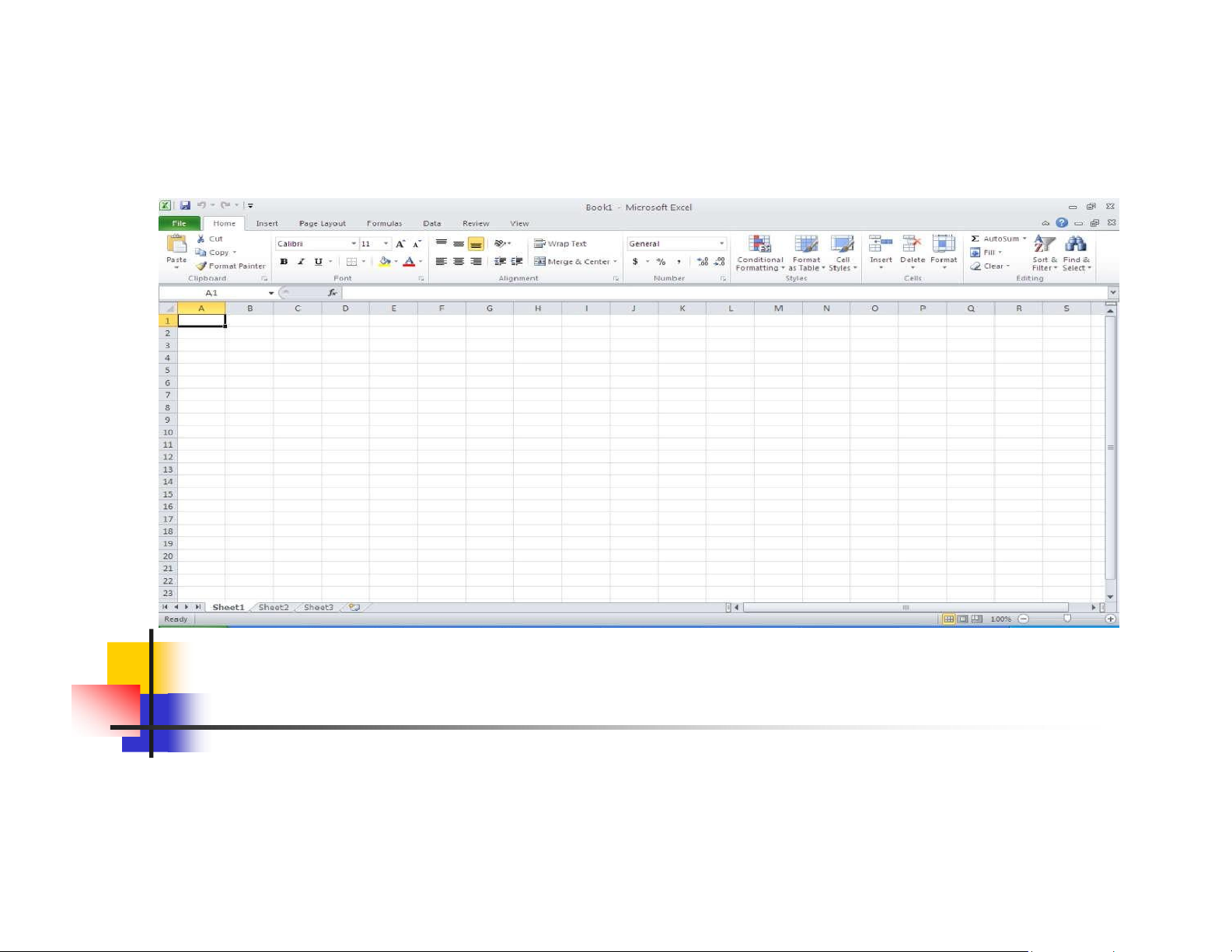Screen dimensions: 1232x952
Task: Toggle Bold formatting
Action: [x=284, y=262]
